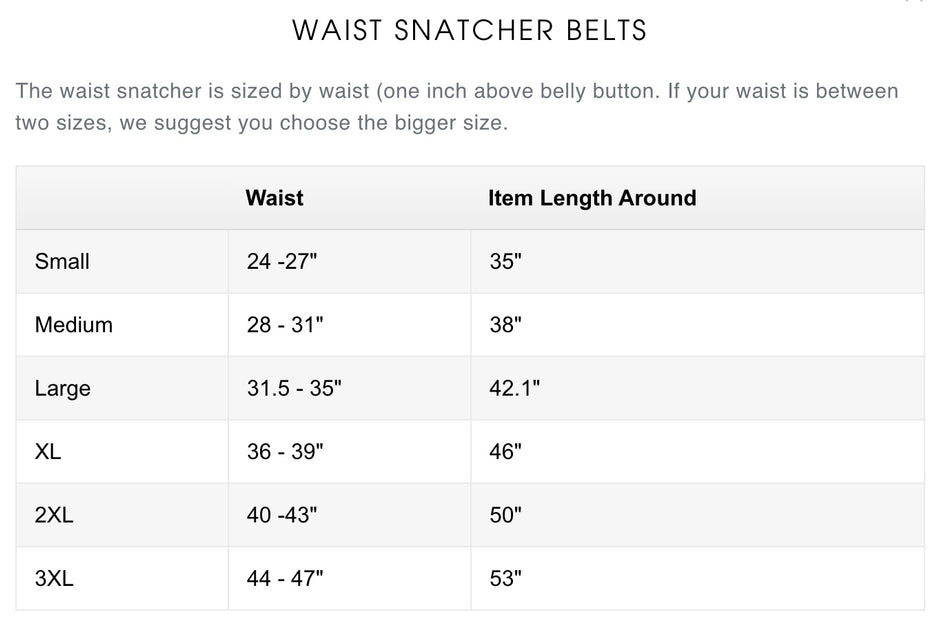Select the 24 -27" waist cell
944x630 pixels.
coord(282,262)
